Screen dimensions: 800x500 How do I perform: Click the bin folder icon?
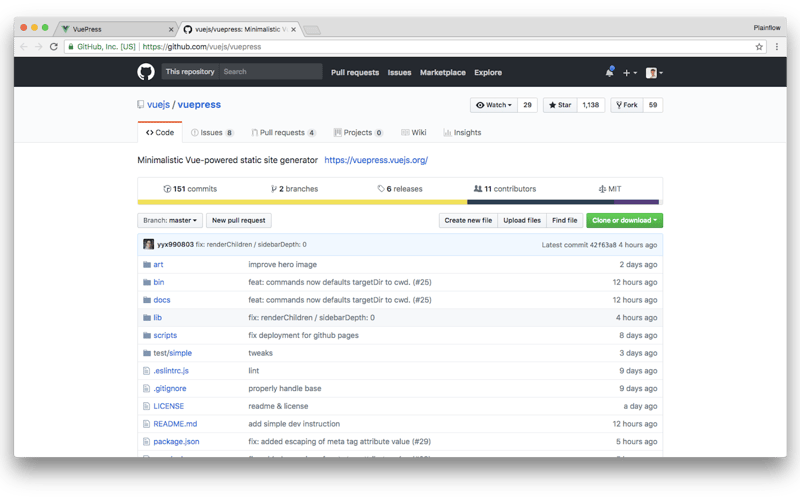[x=147, y=282]
